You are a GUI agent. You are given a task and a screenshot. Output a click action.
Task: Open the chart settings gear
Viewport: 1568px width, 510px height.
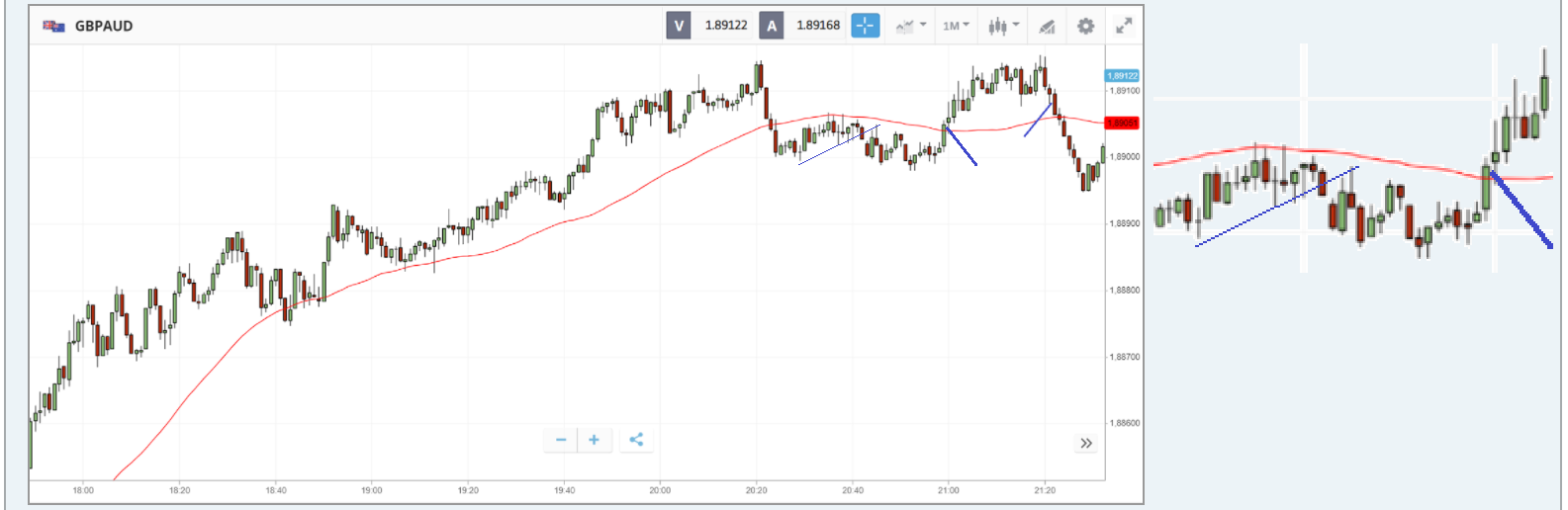click(x=1085, y=26)
